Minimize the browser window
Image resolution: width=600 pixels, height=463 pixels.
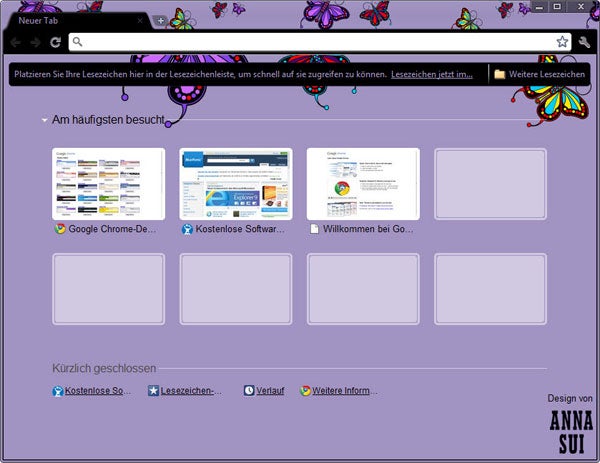point(539,7)
